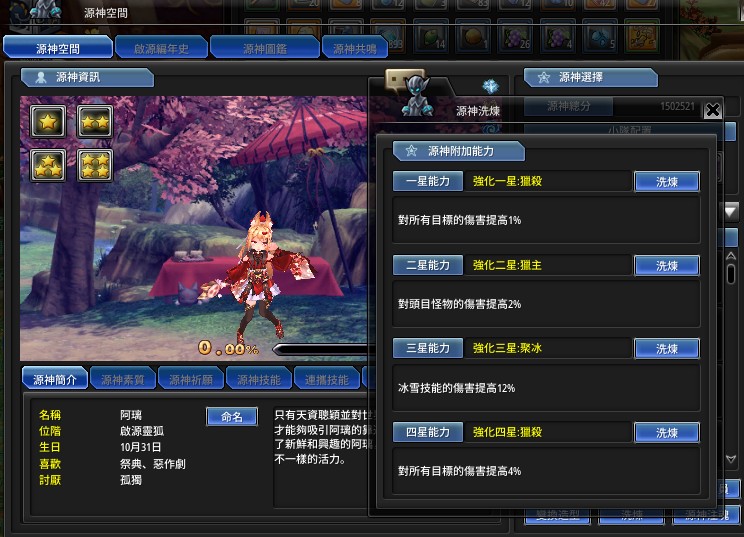Click the ability name 強化二星:獵主
Viewport: 744px width, 537px height.
[x=507, y=265]
